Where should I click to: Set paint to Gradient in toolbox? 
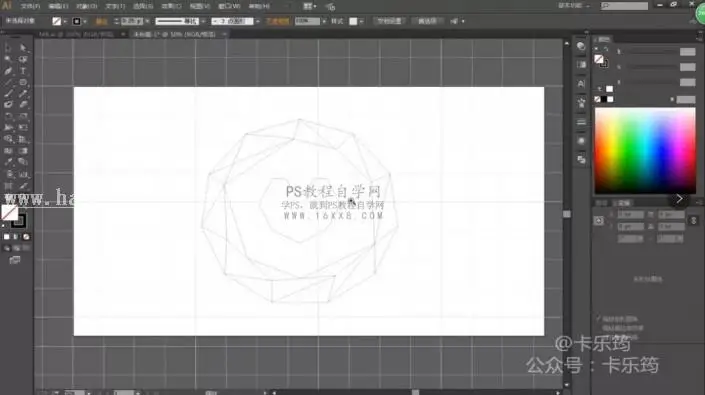click(x=16, y=237)
